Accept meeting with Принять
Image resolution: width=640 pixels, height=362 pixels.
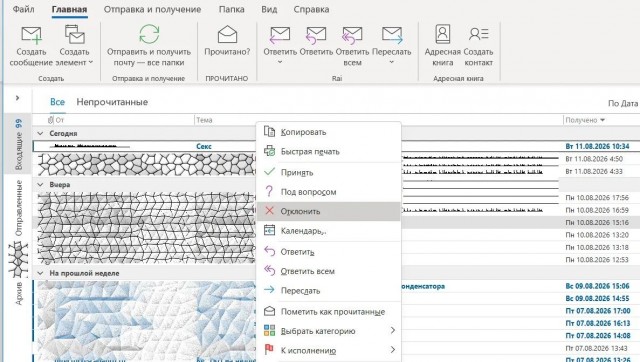tap(329, 173)
